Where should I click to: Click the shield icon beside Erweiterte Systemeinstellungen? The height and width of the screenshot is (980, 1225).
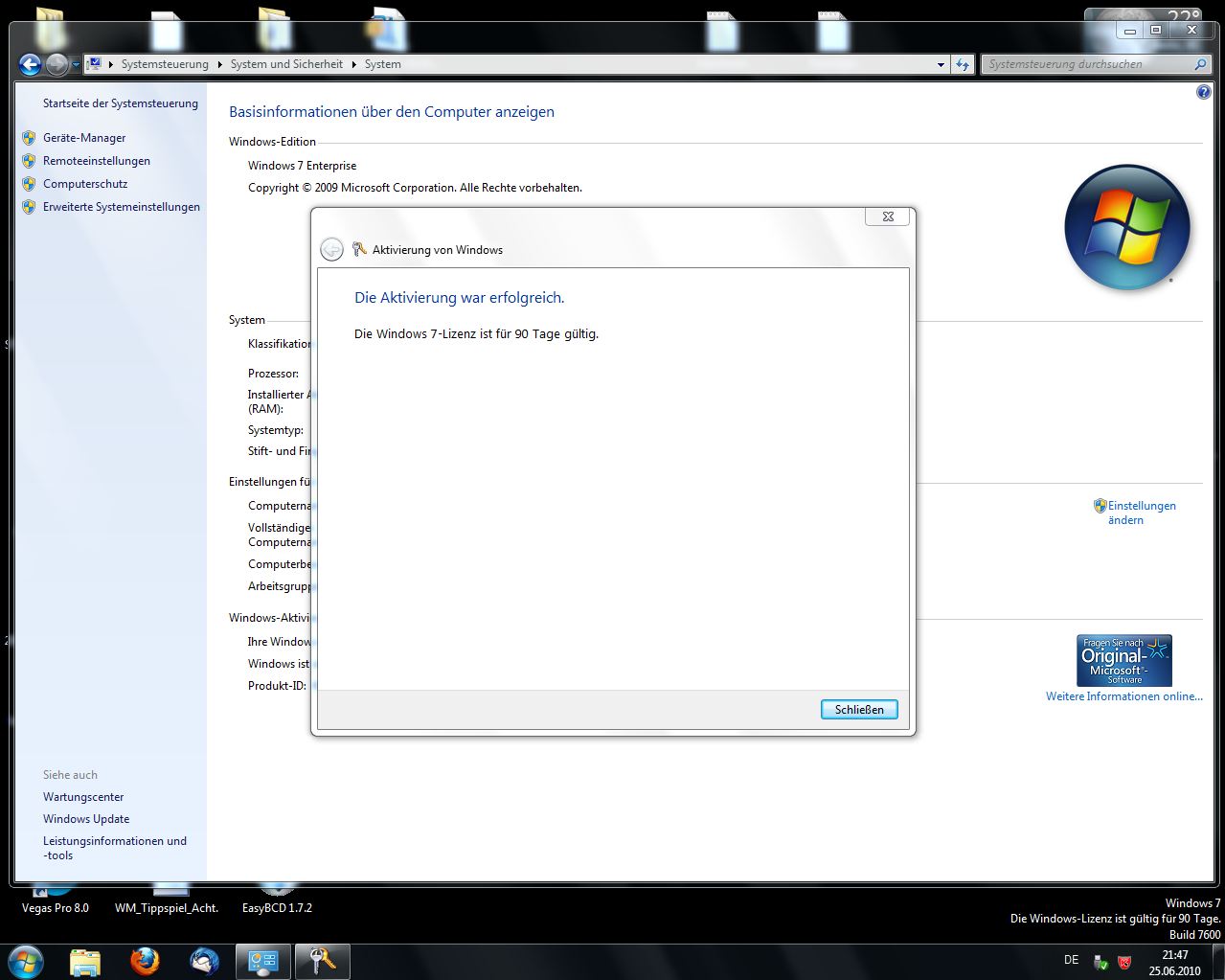[x=29, y=207]
